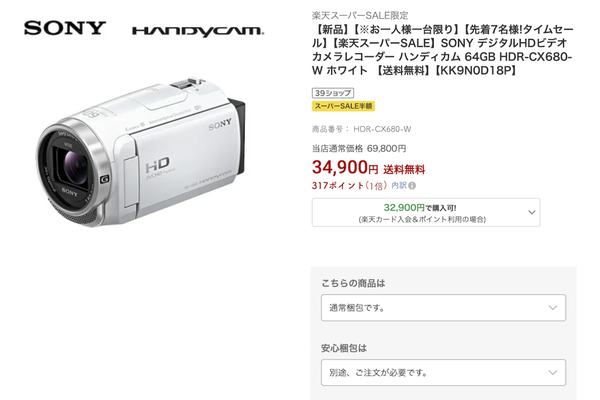The image size is (600, 400).
Task: Click the SONY logo at top left
Action: point(65,28)
